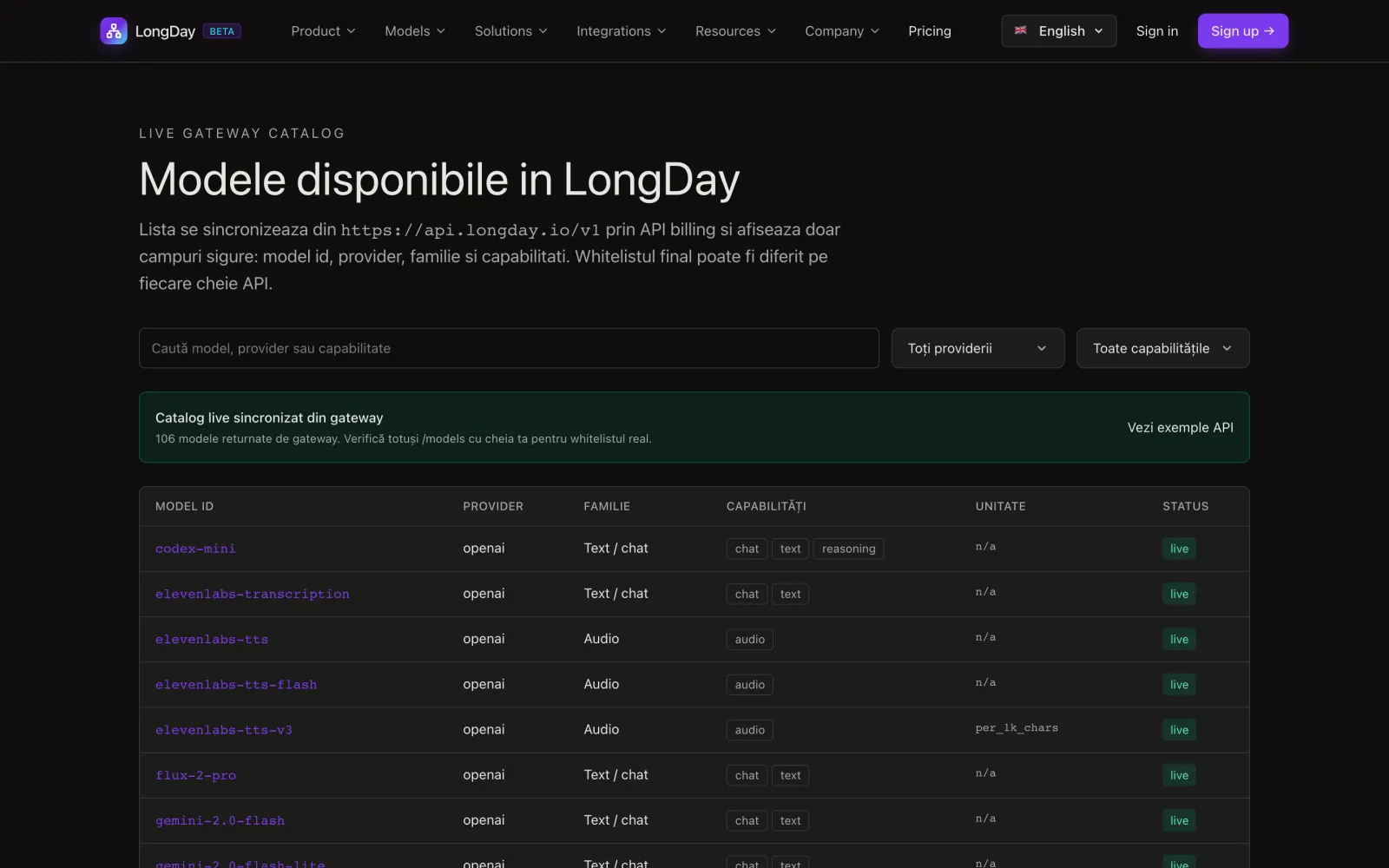The width and height of the screenshot is (1389, 868).
Task: Click the BETA badge next to LongDay
Action: click(x=222, y=31)
